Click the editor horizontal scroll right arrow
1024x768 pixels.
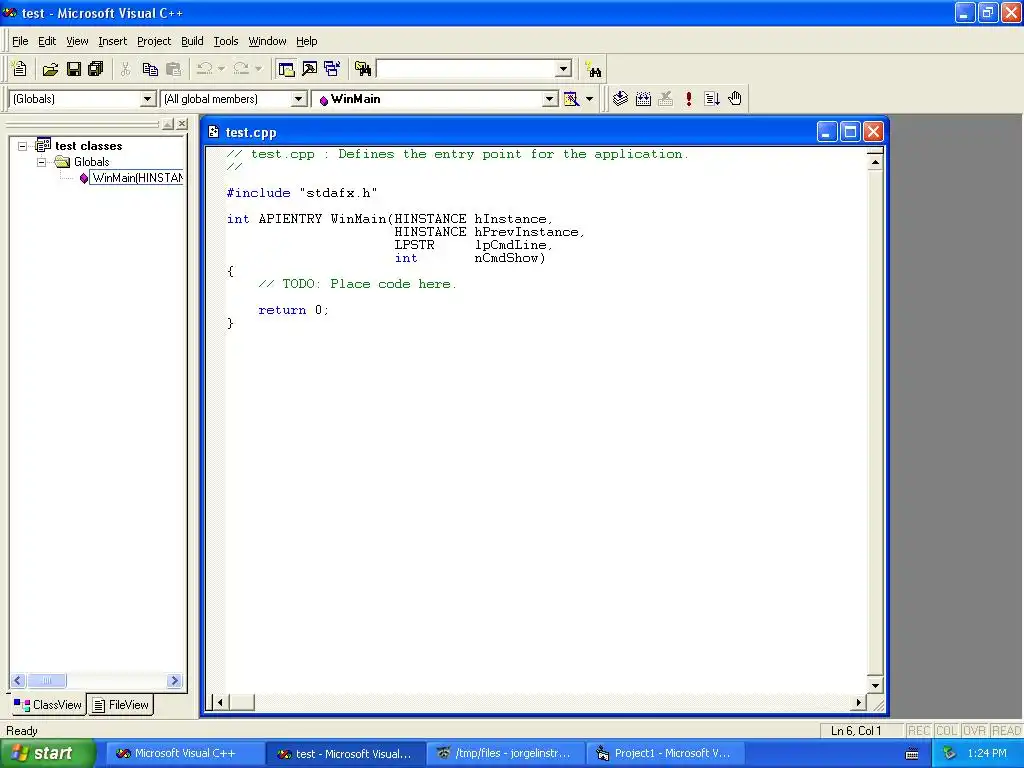click(859, 703)
